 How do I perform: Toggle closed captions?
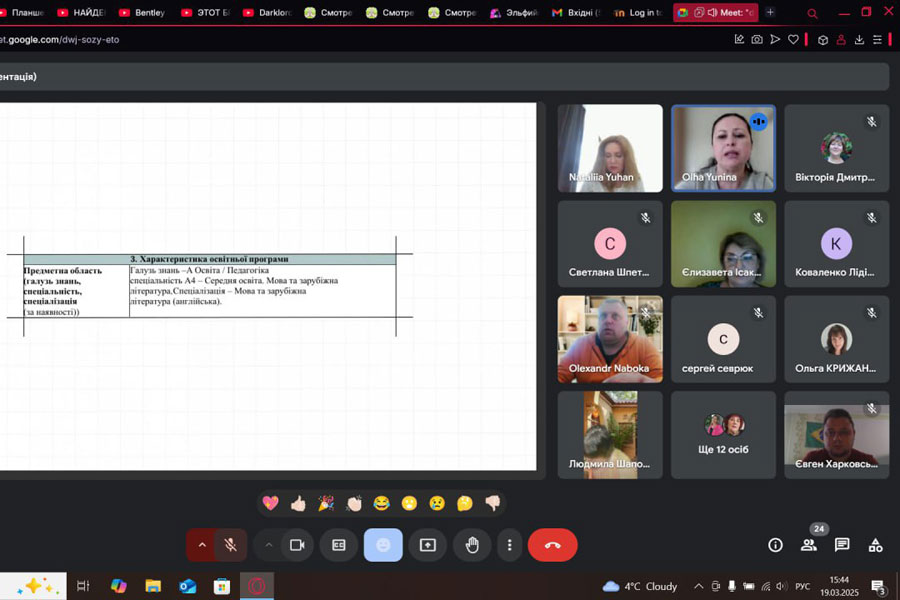coord(339,545)
